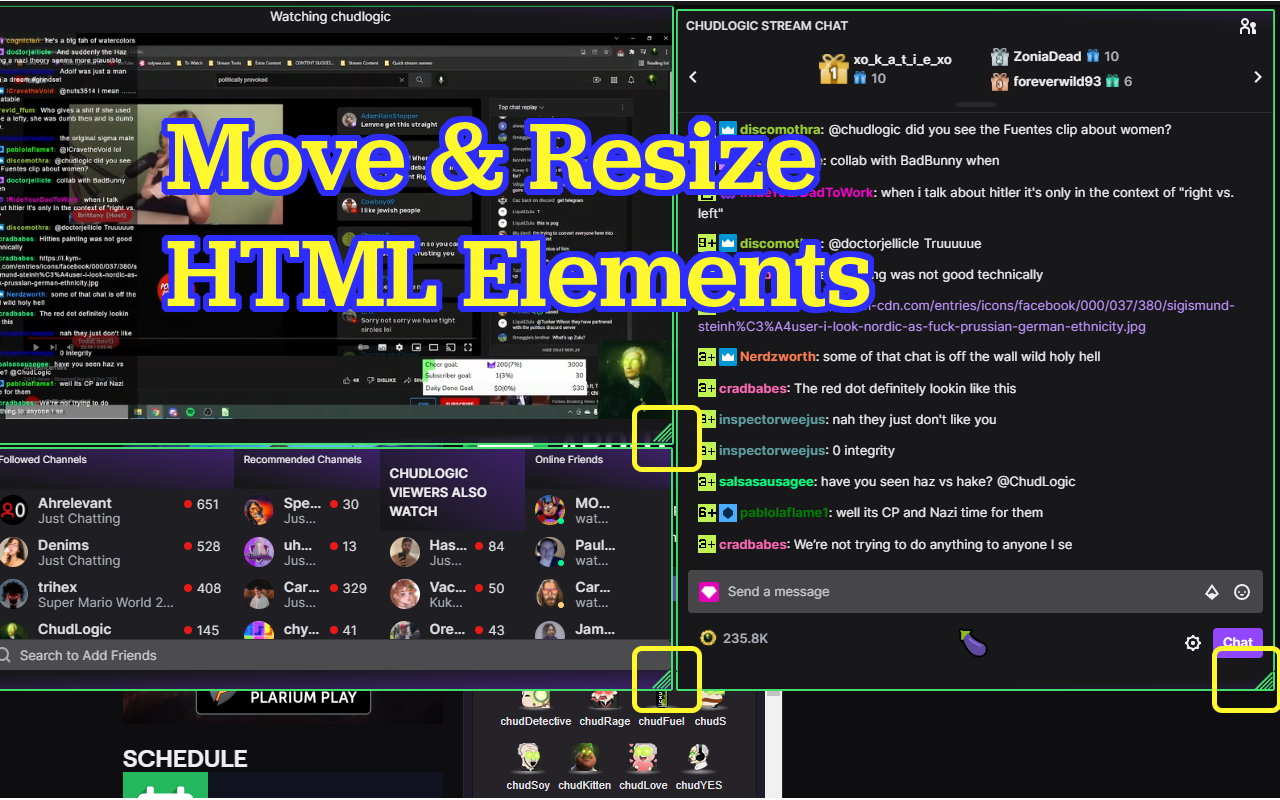
Task: Click salsasausagee's green subscriber badge
Action: (707, 481)
